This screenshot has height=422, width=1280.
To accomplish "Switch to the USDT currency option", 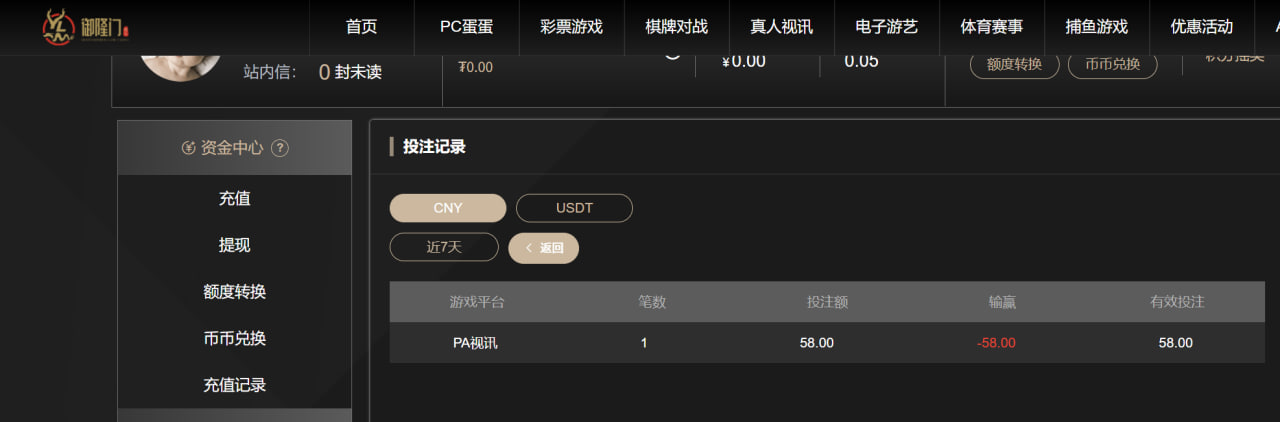I will point(574,208).
